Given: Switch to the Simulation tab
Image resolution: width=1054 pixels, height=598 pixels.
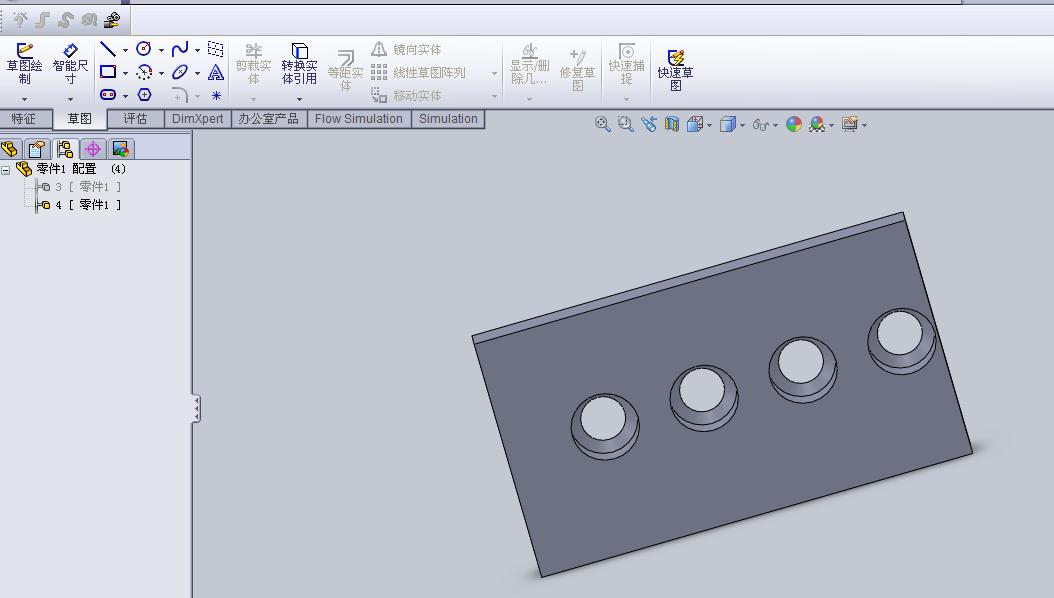Looking at the screenshot, I should tap(448, 119).
